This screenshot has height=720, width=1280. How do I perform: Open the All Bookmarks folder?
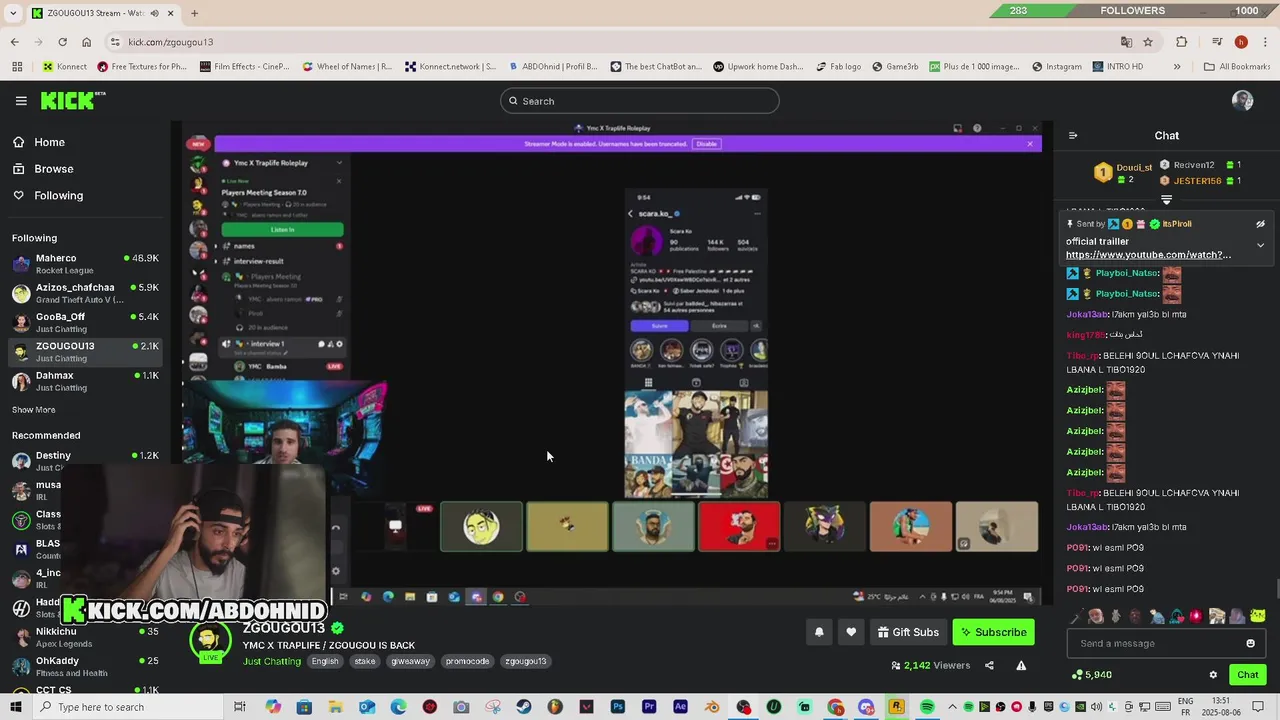(1237, 67)
